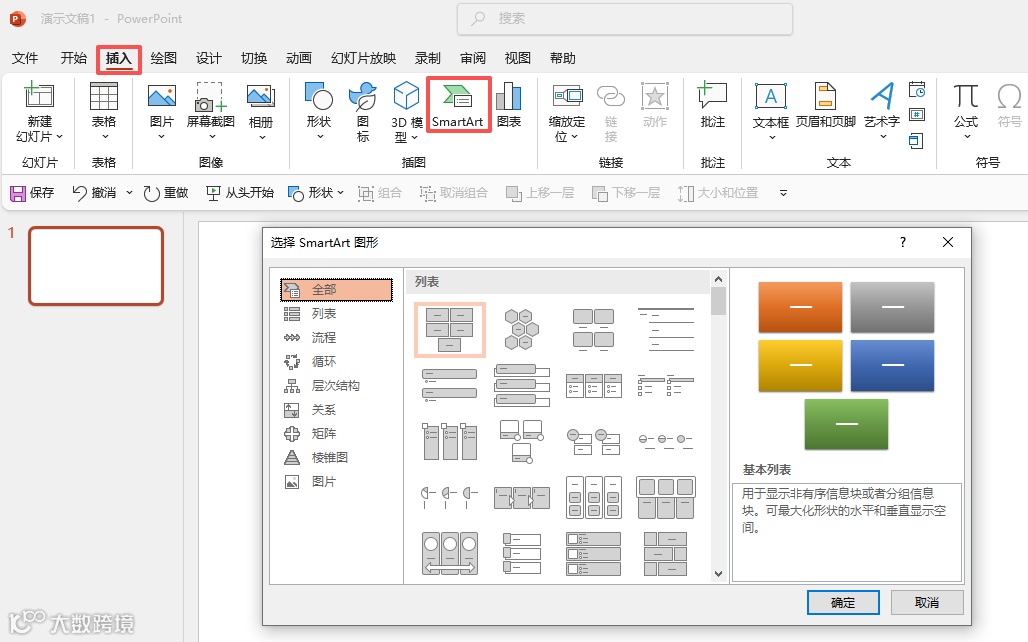
Task: Switch to the Animations (动画) tab
Action: coord(299,58)
